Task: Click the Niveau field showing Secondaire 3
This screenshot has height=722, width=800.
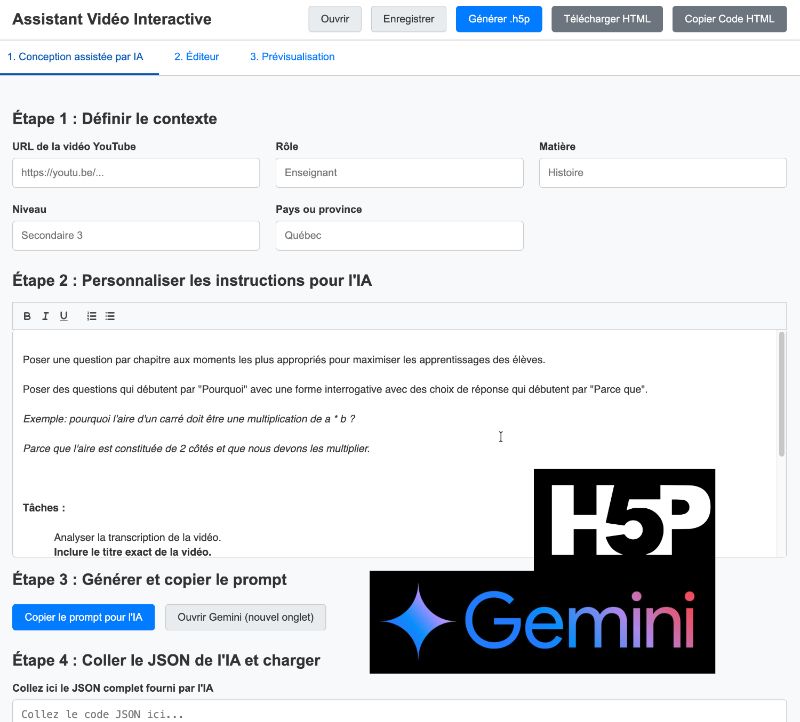Action: [x=136, y=235]
